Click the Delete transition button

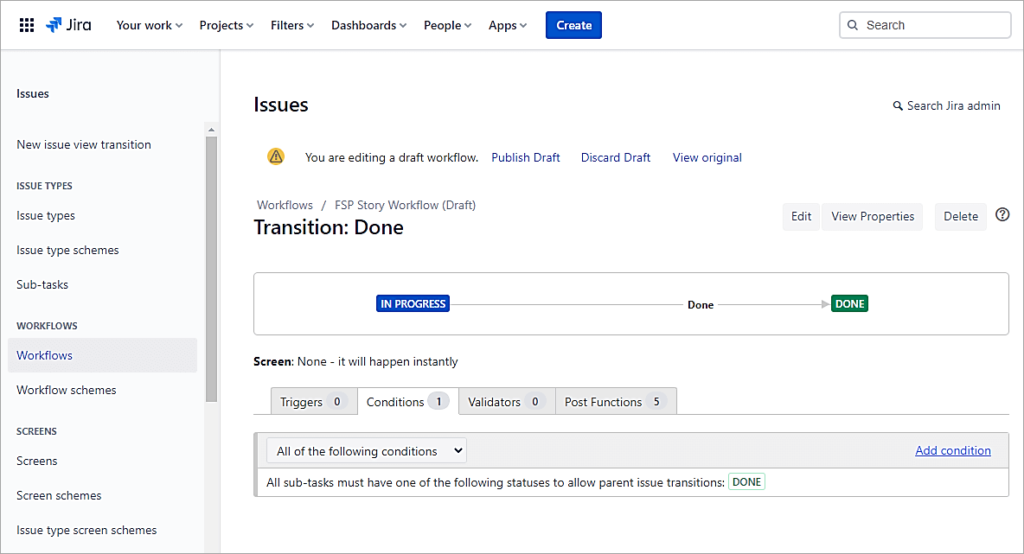pyautogui.click(x=960, y=216)
